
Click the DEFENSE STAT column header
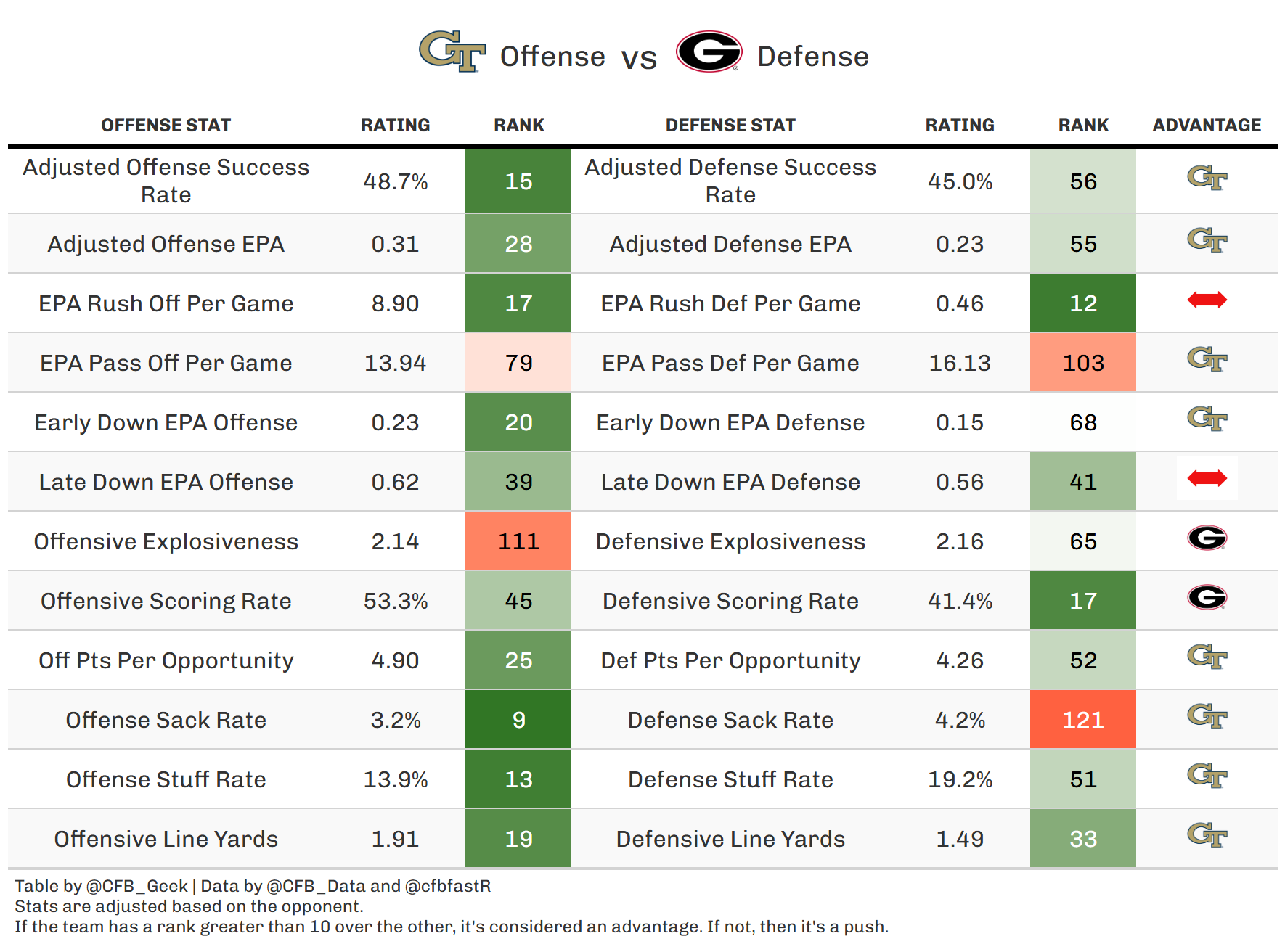pyautogui.click(x=730, y=126)
